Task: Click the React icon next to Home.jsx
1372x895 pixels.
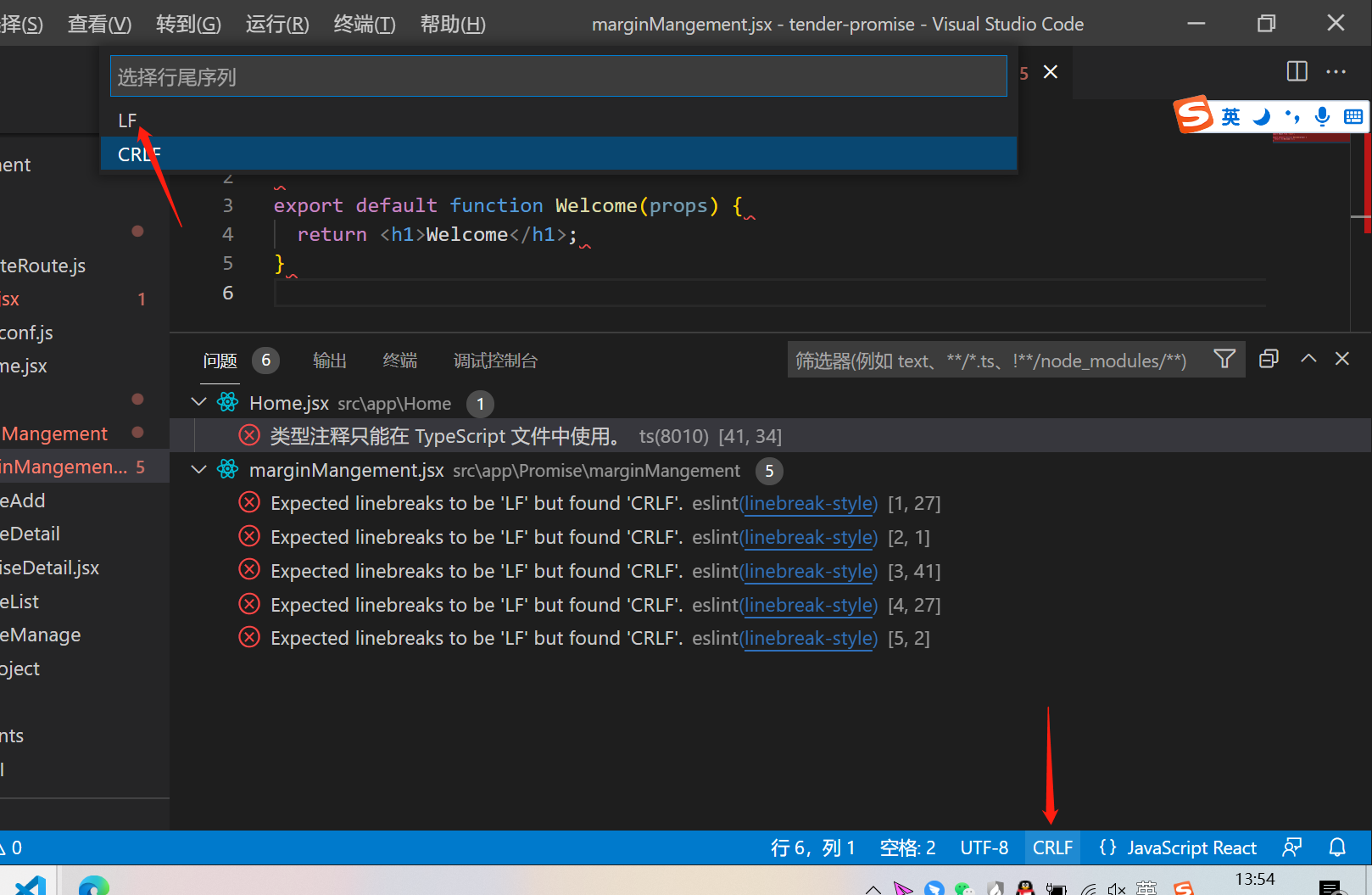Action: 227,402
